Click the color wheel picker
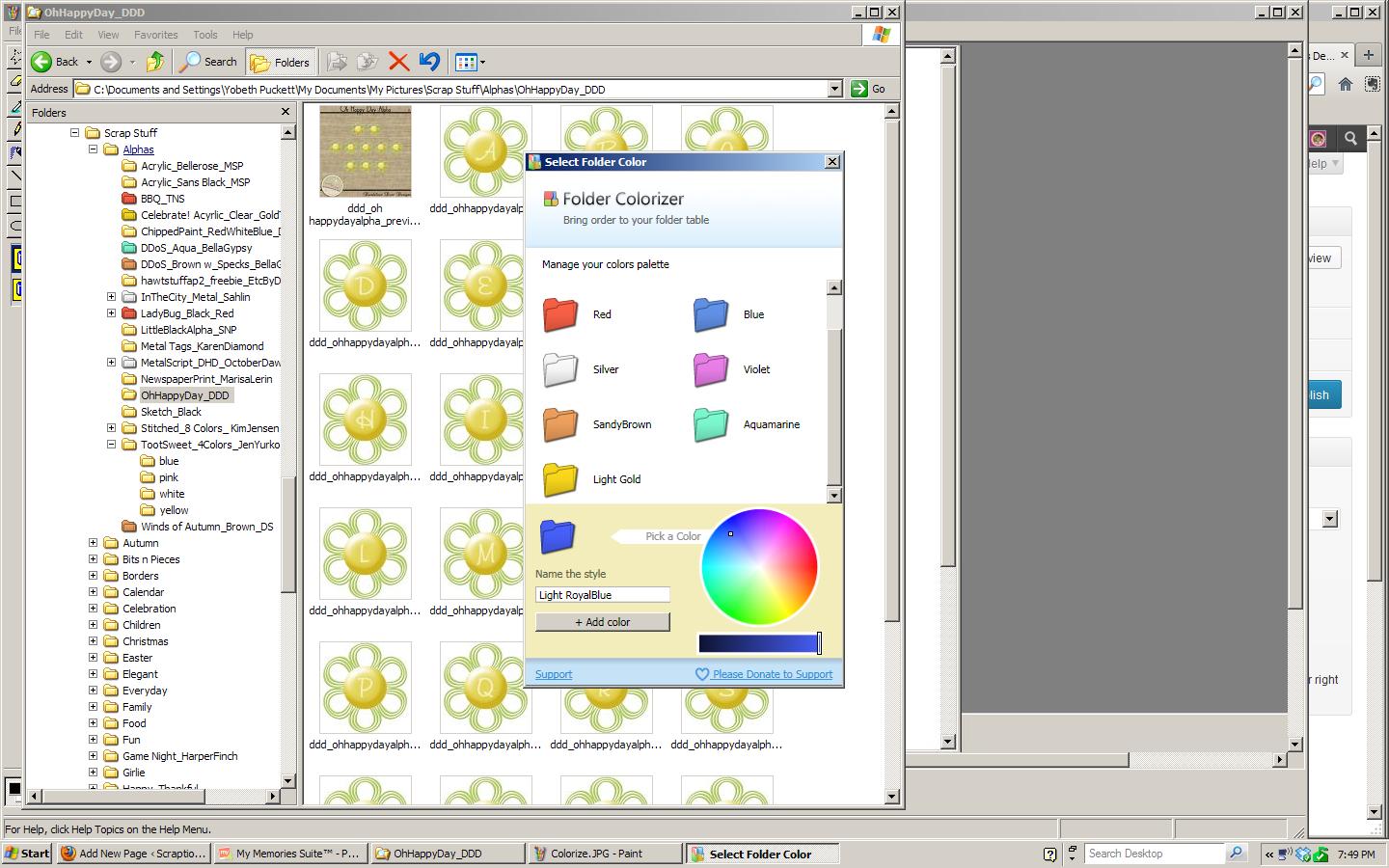Image resolution: width=1389 pixels, height=868 pixels. coord(759,567)
